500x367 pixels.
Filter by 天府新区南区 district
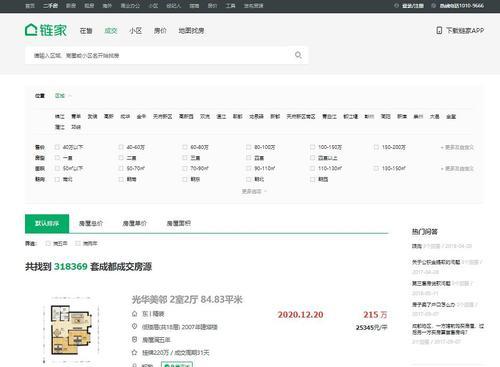301,116
